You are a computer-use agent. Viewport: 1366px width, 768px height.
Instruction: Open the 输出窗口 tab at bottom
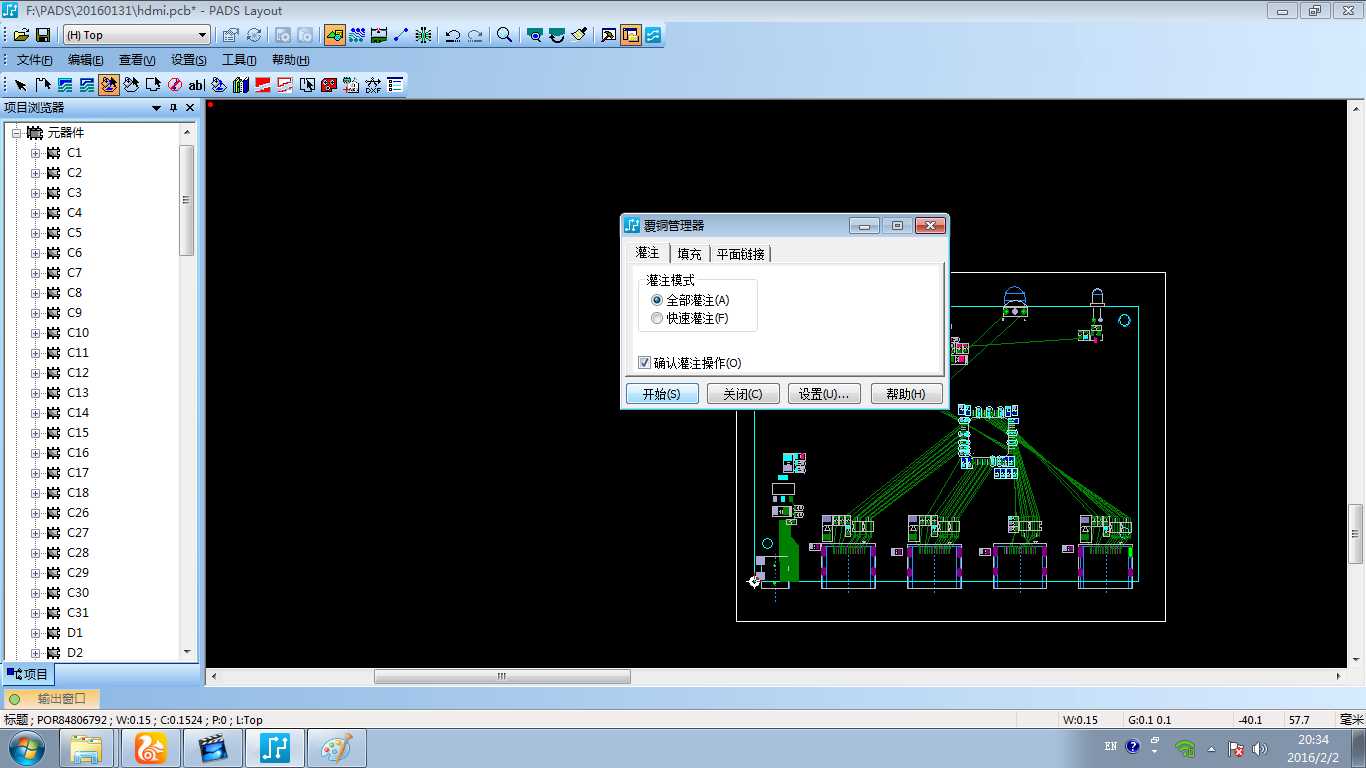52,699
